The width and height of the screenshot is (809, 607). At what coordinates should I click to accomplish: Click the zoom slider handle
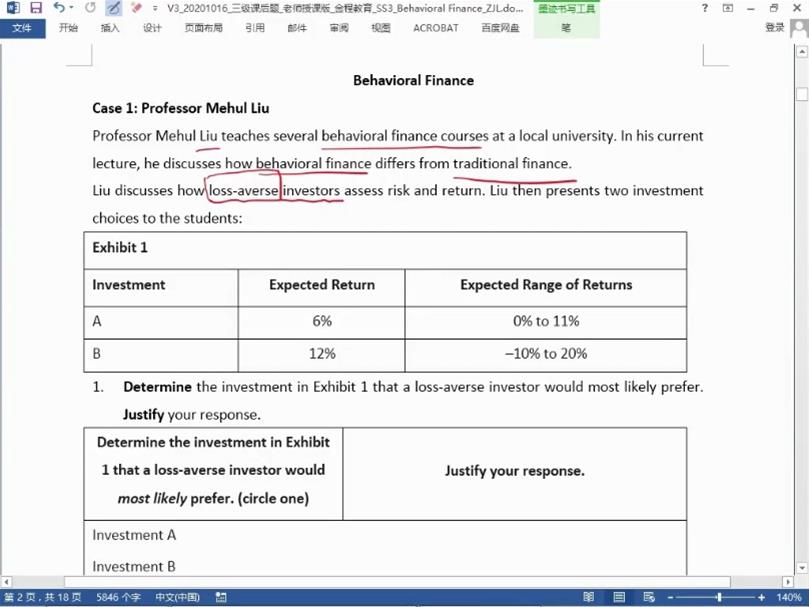click(x=719, y=597)
